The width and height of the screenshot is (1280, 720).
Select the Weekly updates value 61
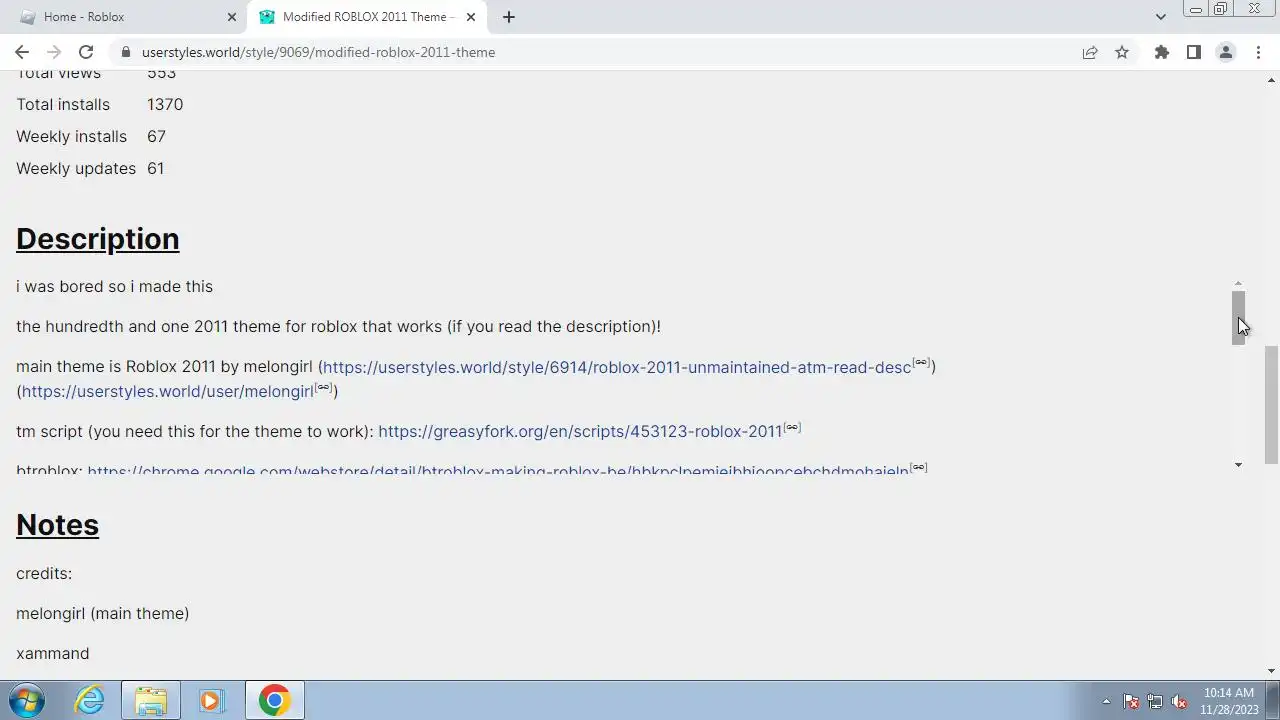[x=155, y=168]
